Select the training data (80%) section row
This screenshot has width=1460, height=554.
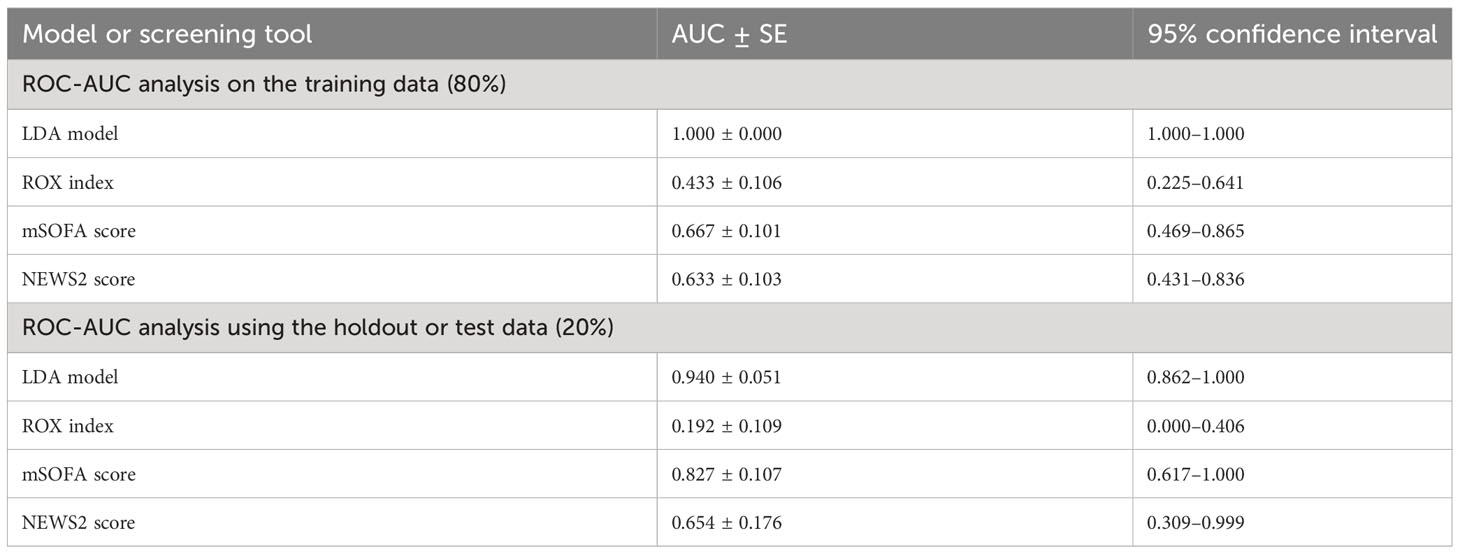(730, 85)
